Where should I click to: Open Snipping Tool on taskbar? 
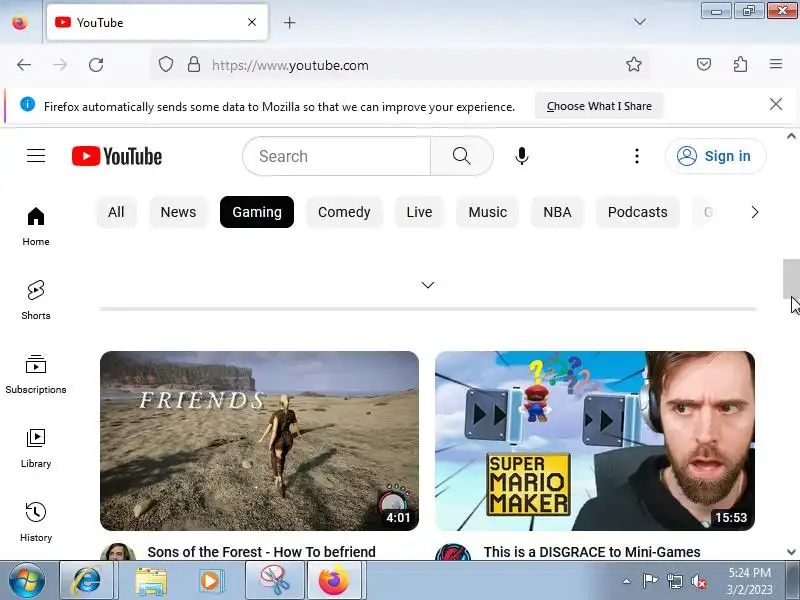[x=274, y=581]
